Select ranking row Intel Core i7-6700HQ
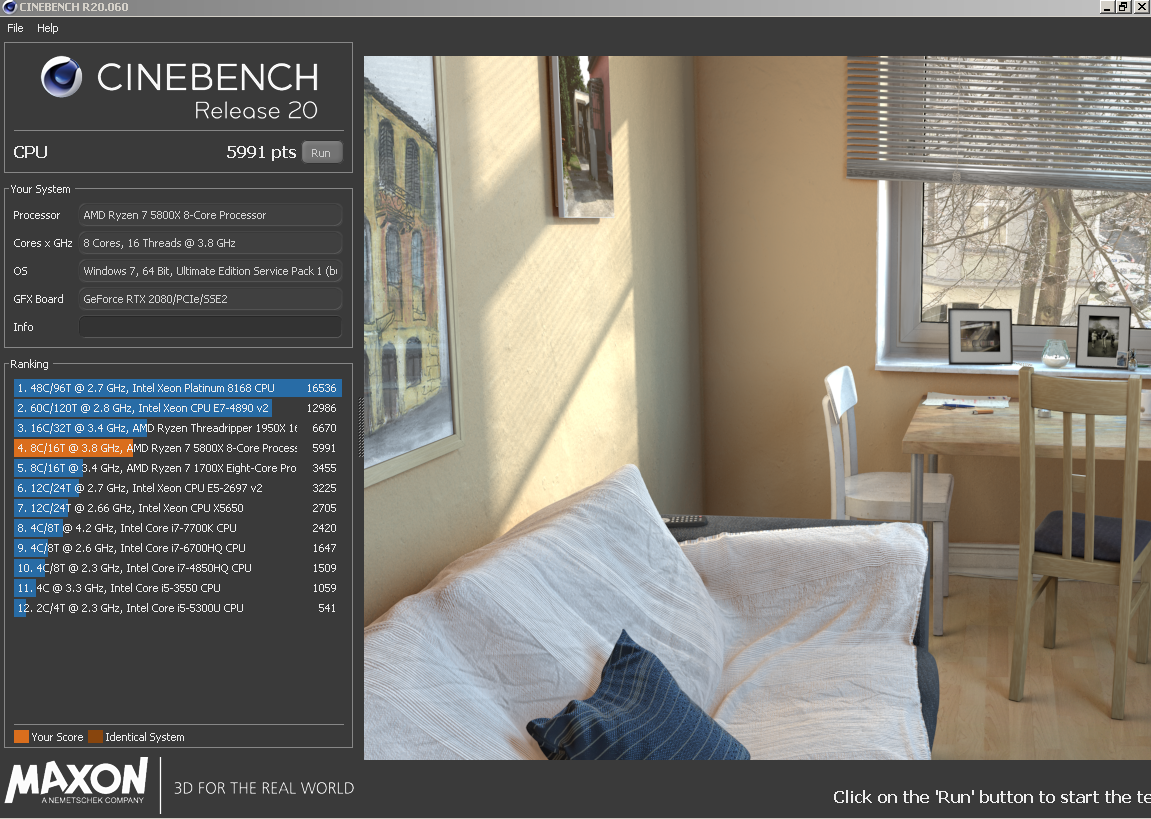Screen dimensions: 1151x819 pyautogui.click(x=178, y=547)
